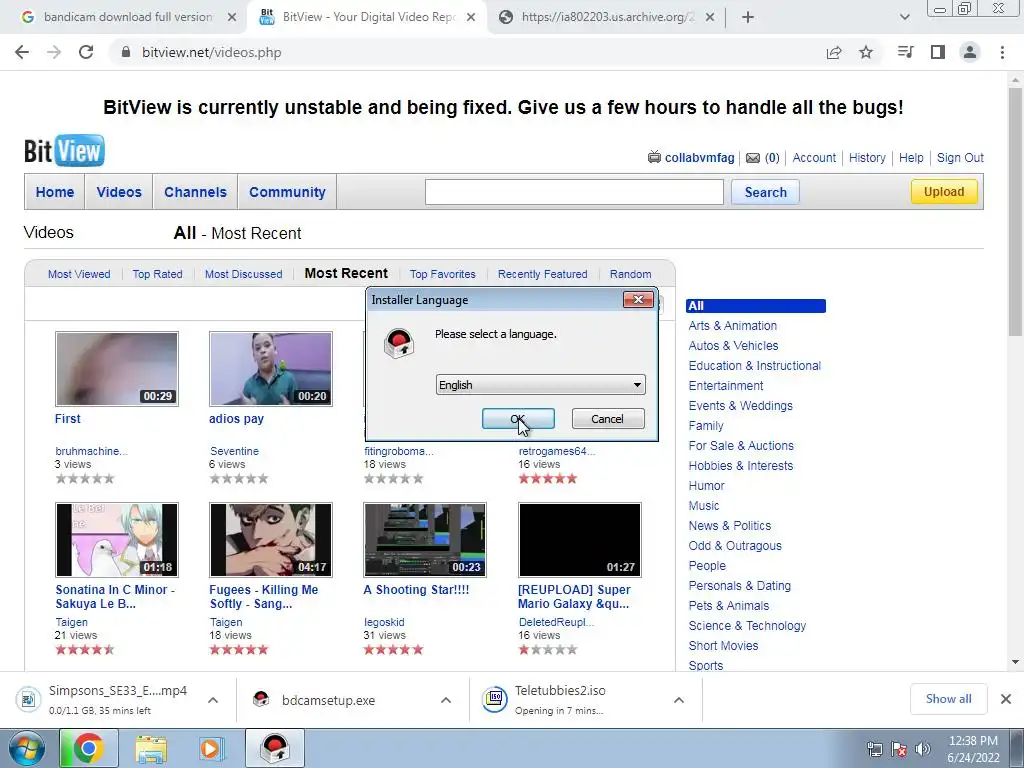This screenshot has height=768, width=1024.
Task: Open the 'adios pay' video thumbnail
Action: [x=271, y=369]
